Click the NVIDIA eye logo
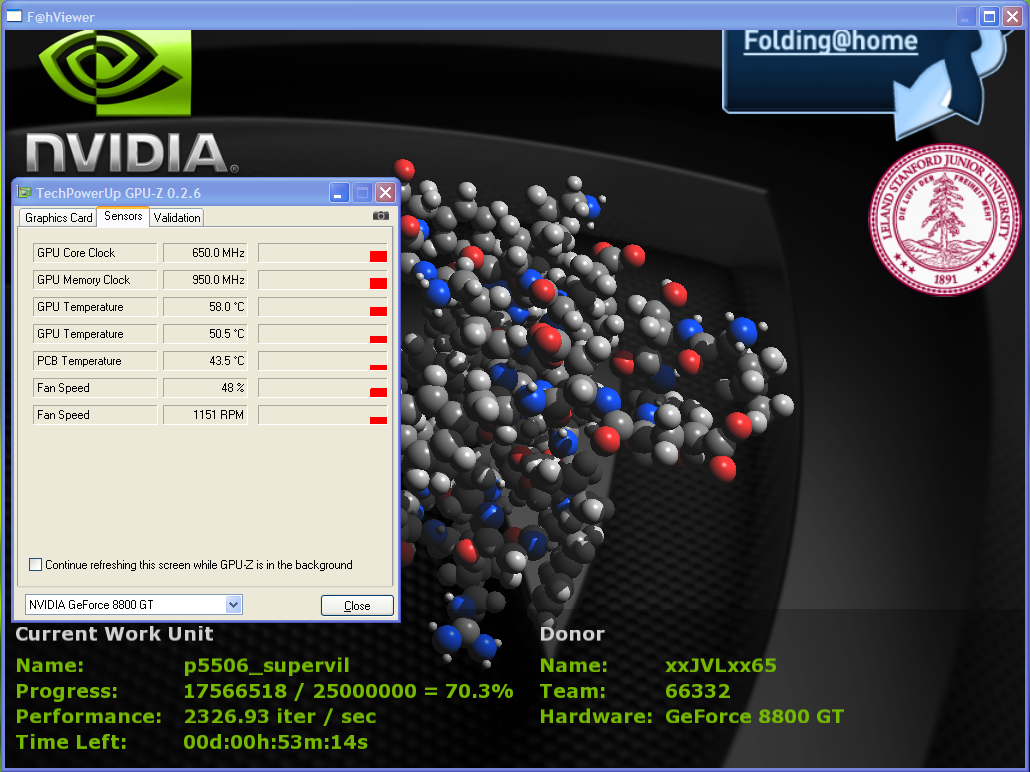Screen dimensions: 1030x772 (115, 73)
